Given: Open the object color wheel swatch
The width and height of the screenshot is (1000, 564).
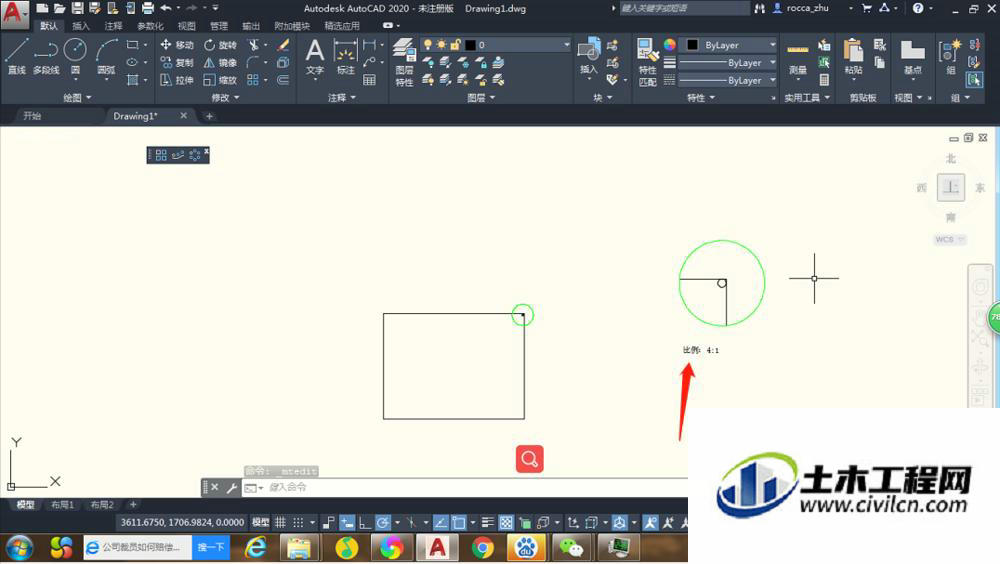Looking at the screenshot, I should pos(669,45).
